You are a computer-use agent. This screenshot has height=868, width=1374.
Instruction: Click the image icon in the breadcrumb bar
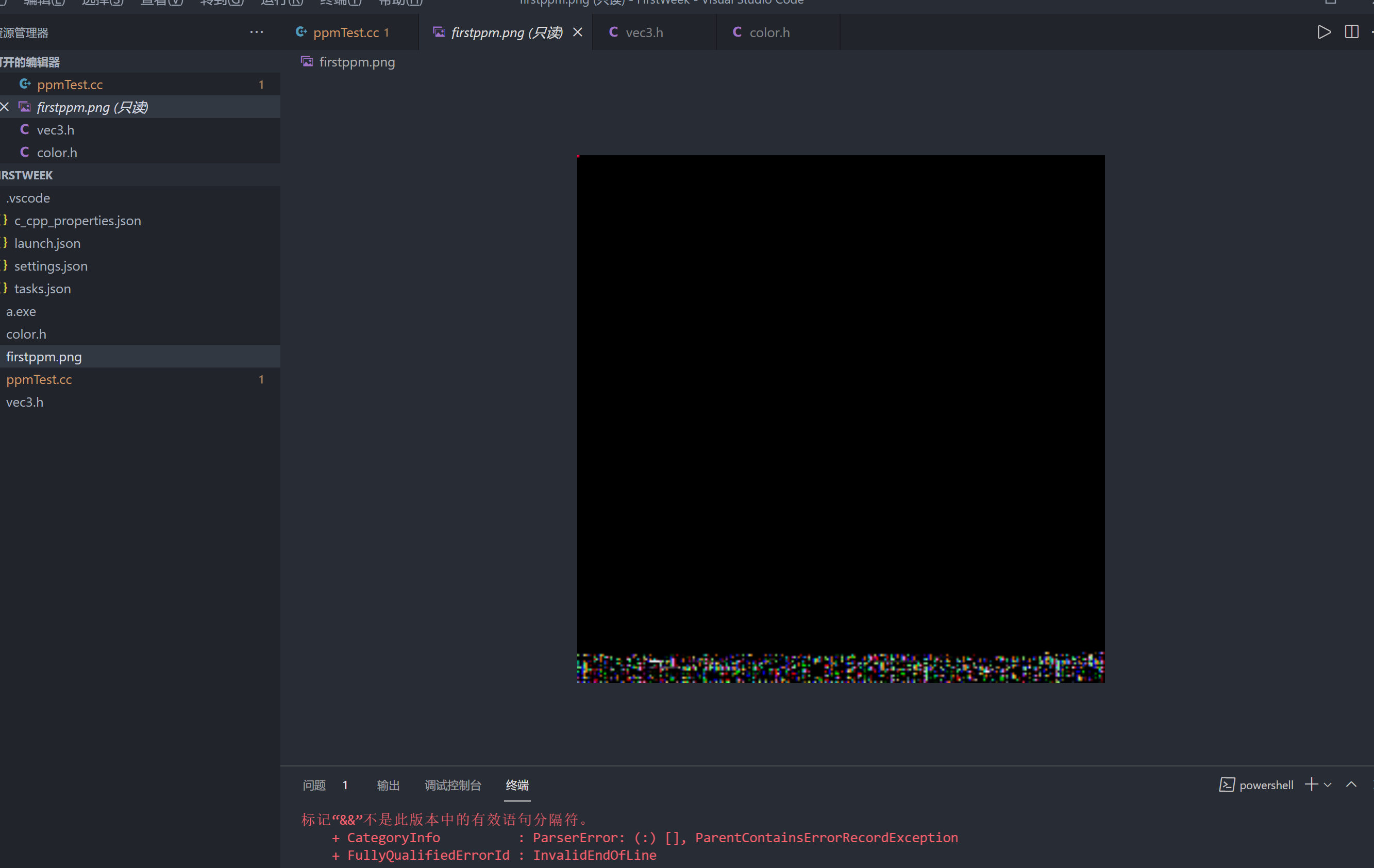pos(308,62)
